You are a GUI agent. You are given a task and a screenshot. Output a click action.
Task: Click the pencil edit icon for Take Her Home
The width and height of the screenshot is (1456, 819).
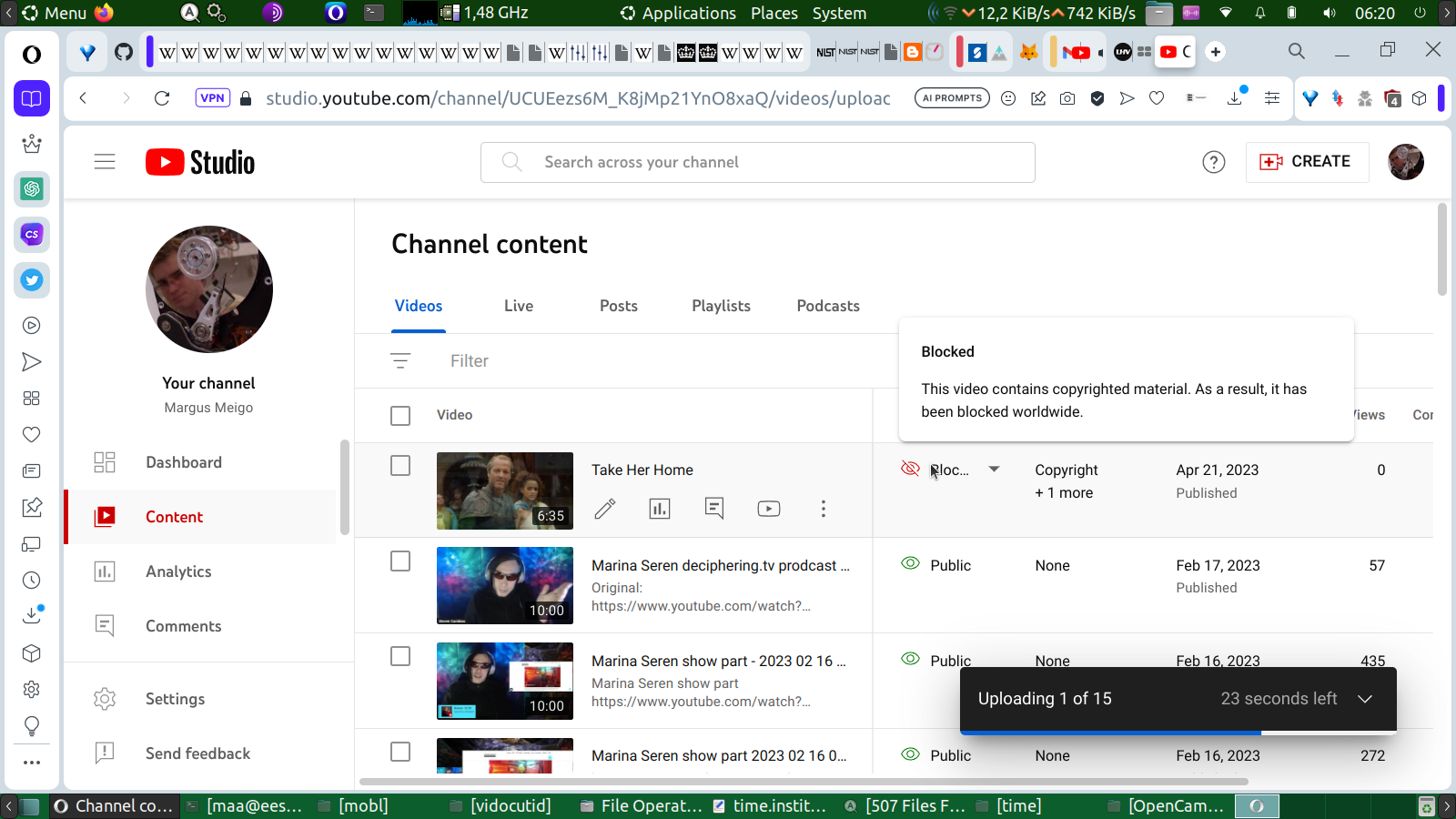605,509
